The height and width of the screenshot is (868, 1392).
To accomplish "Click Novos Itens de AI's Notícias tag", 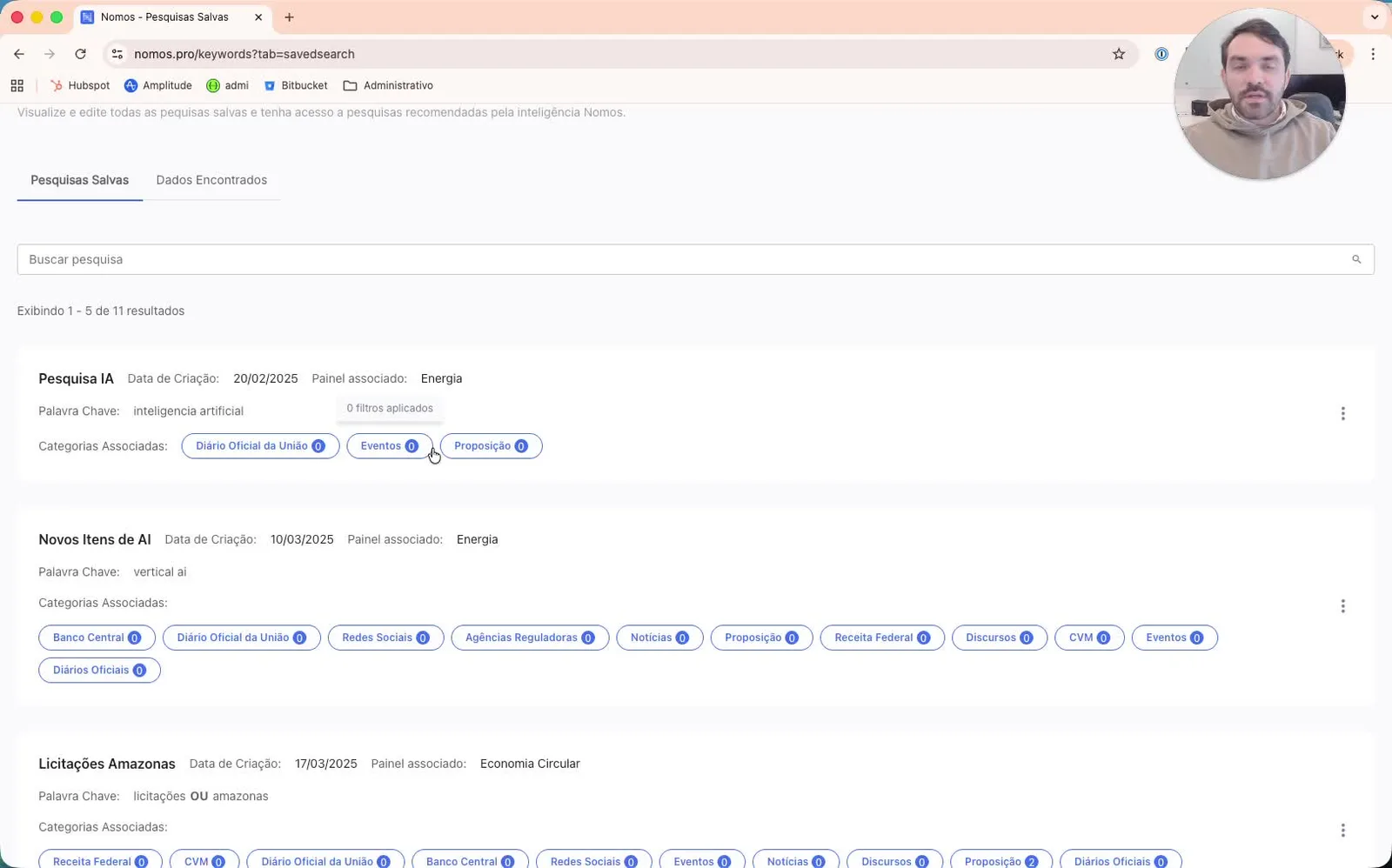I will (x=659, y=638).
